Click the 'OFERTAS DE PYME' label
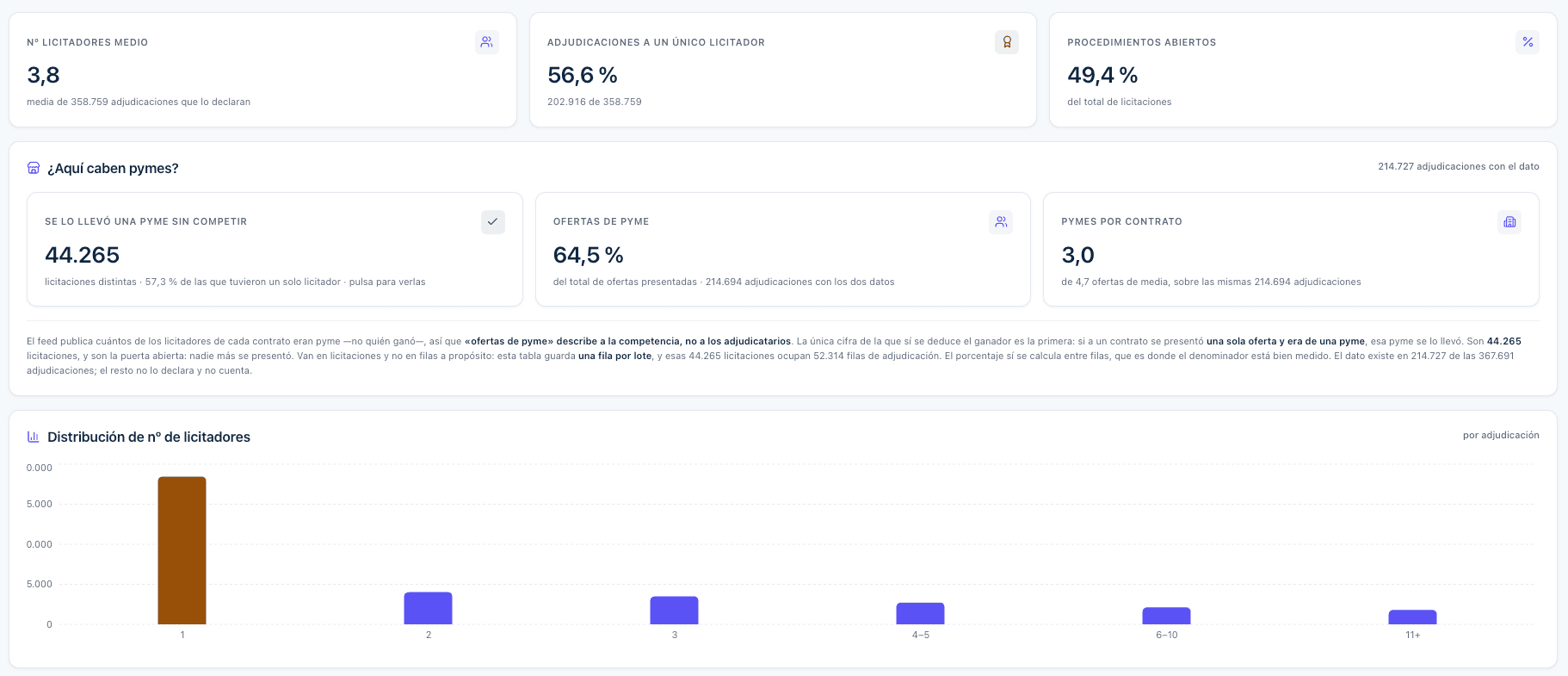1568x676 pixels. coord(602,221)
